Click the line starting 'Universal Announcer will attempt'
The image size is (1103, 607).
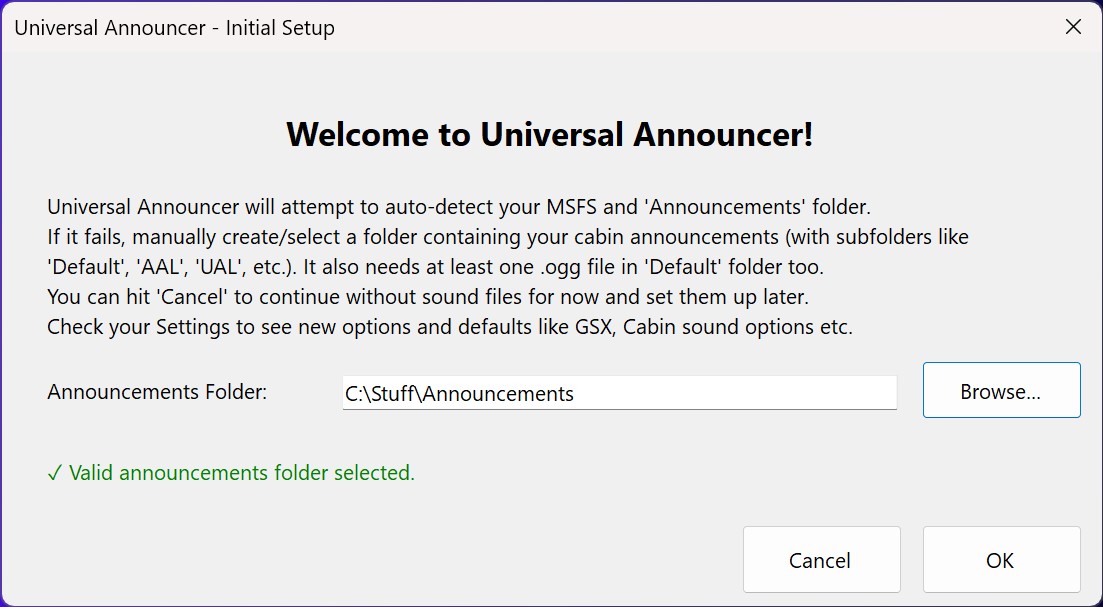point(459,207)
